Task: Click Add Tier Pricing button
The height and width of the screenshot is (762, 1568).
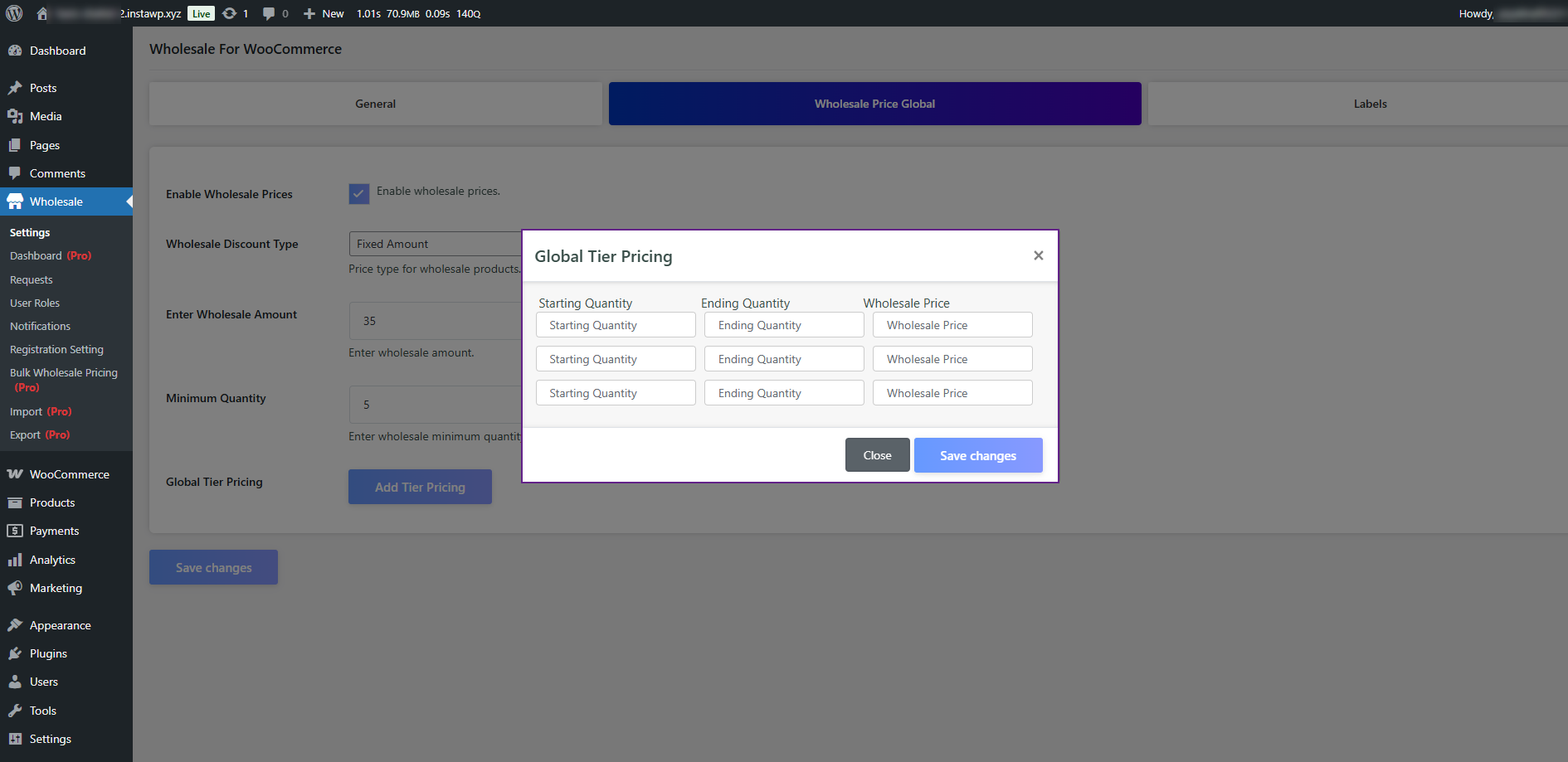Action: click(420, 487)
